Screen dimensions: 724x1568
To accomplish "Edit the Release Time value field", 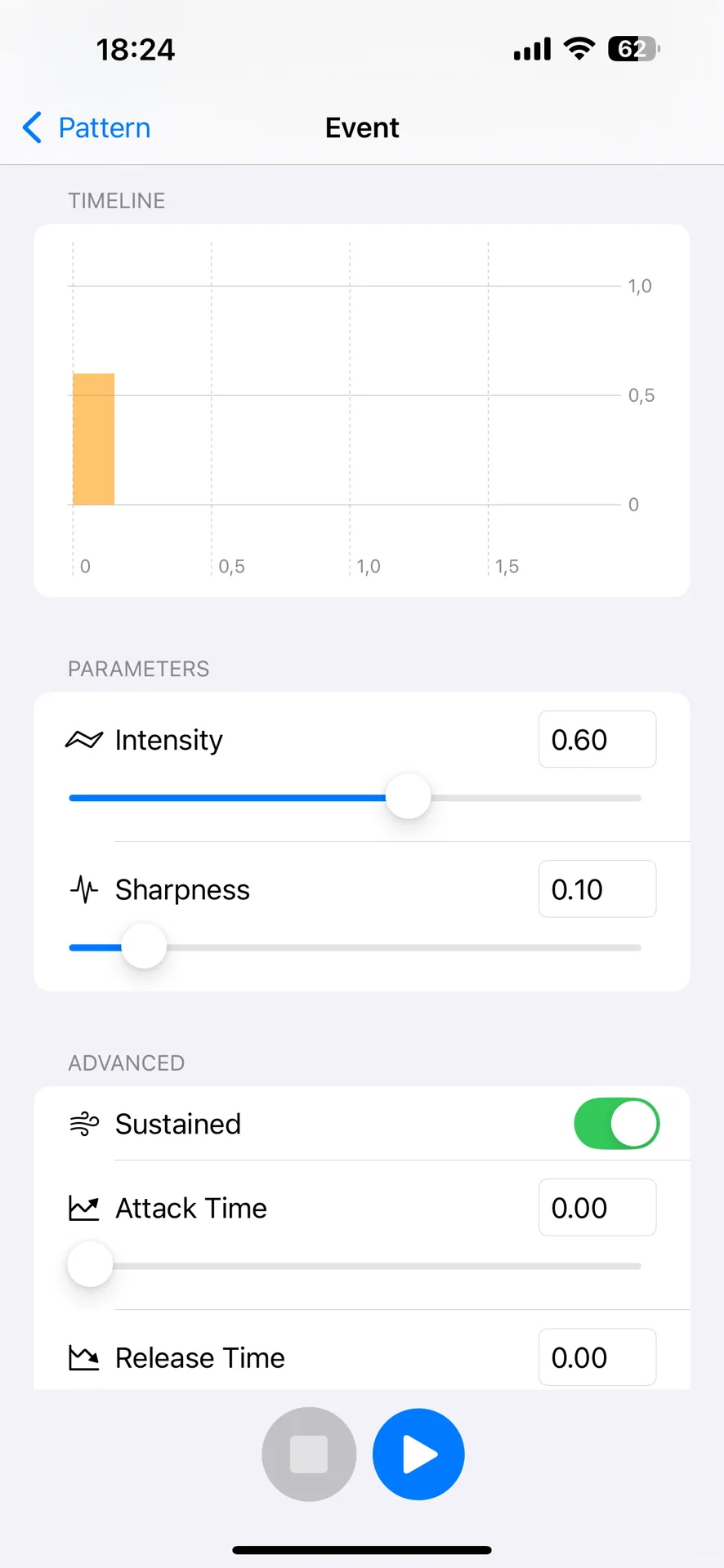I will (597, 1358).
